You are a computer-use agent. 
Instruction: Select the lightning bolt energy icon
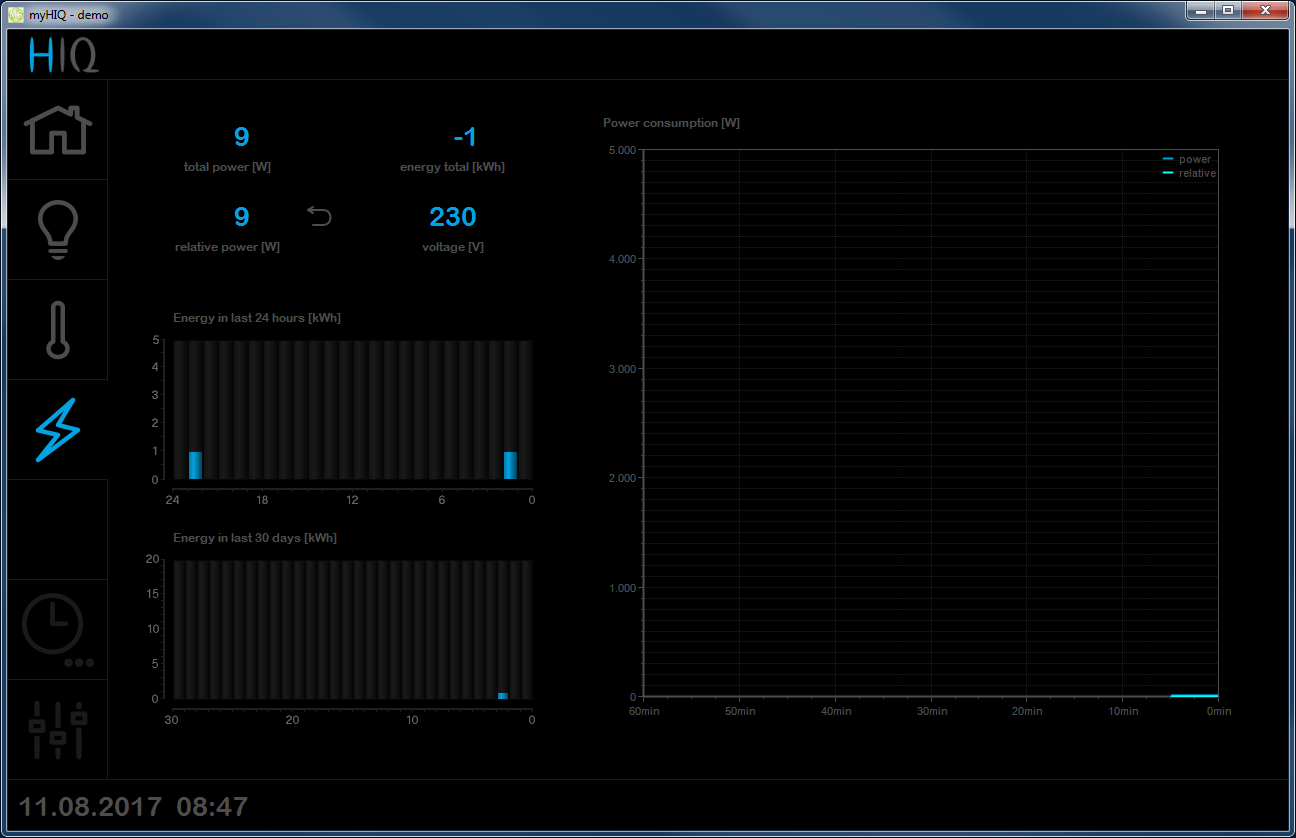pyautogui.click(x=57, y=430)
